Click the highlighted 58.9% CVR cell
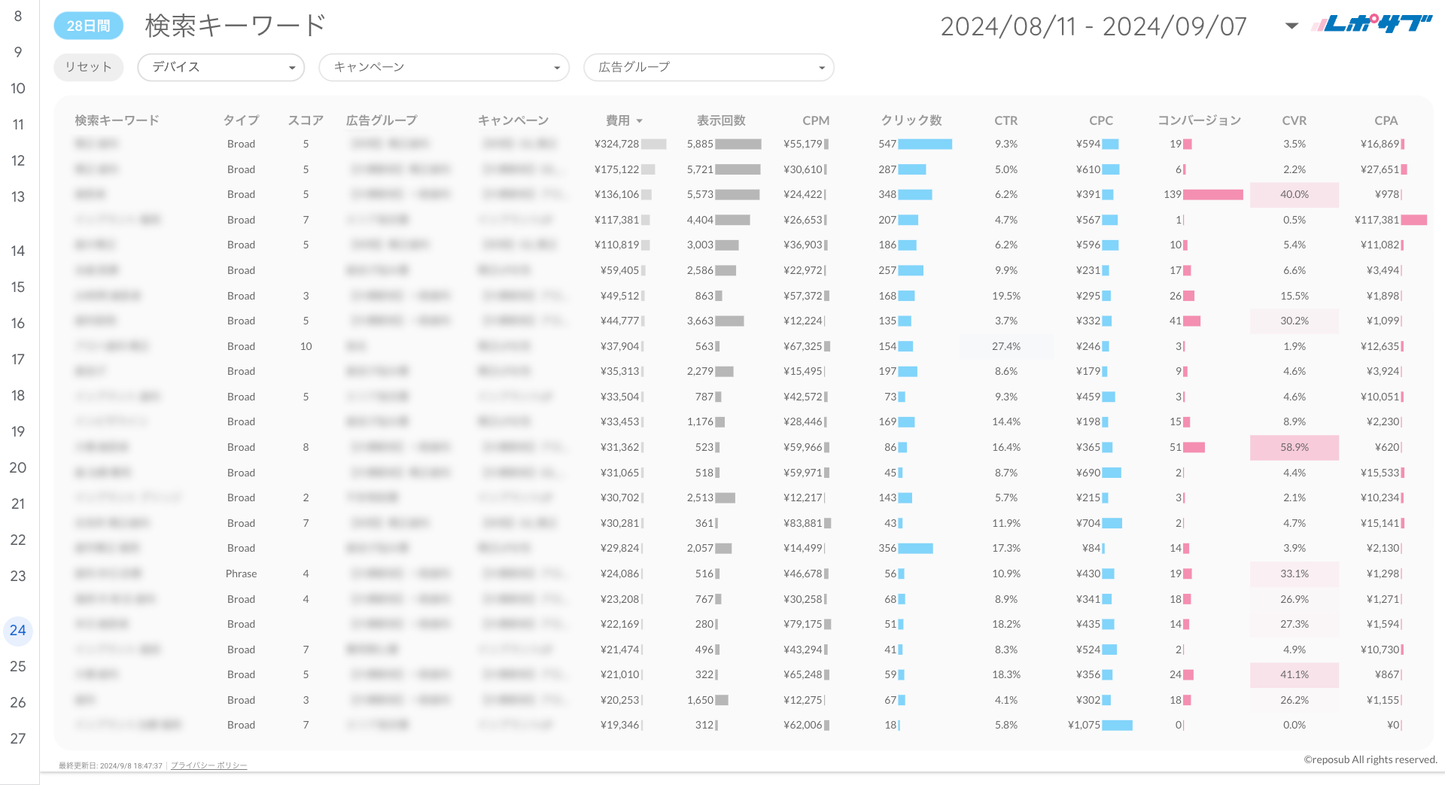 pos(1294,447)
